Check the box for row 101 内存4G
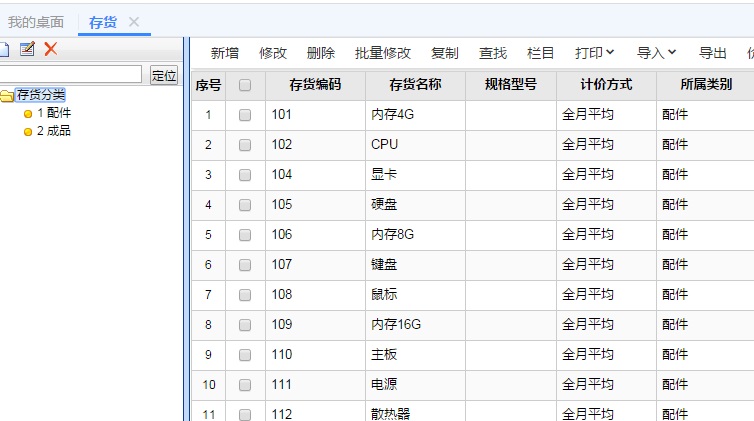 pyautogui.click(x=245, y=115)
